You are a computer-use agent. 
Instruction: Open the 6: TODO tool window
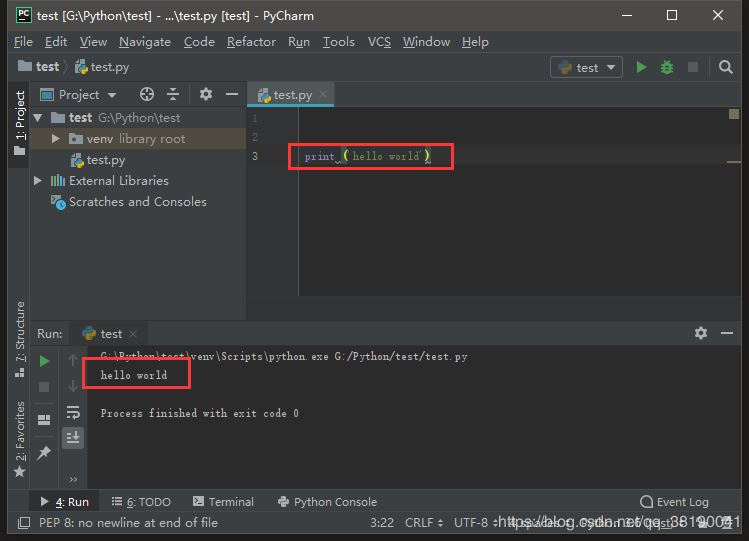141,502
